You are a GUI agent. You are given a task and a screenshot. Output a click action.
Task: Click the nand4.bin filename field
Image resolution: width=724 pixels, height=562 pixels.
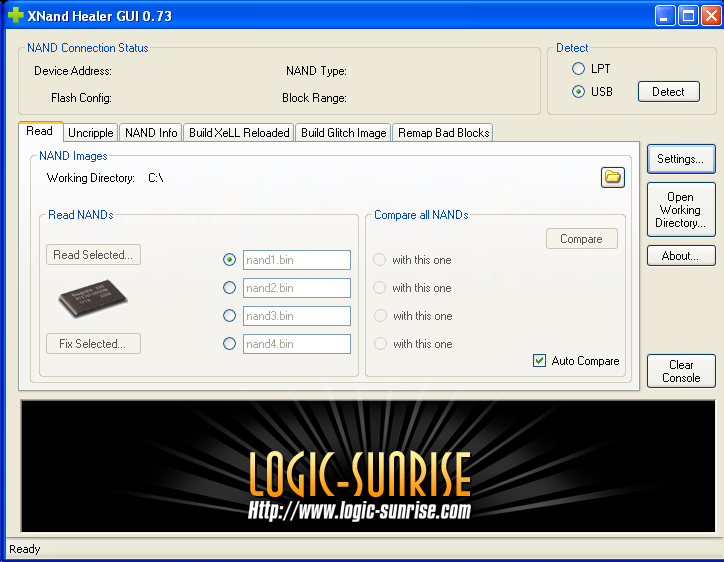(296, 344)
